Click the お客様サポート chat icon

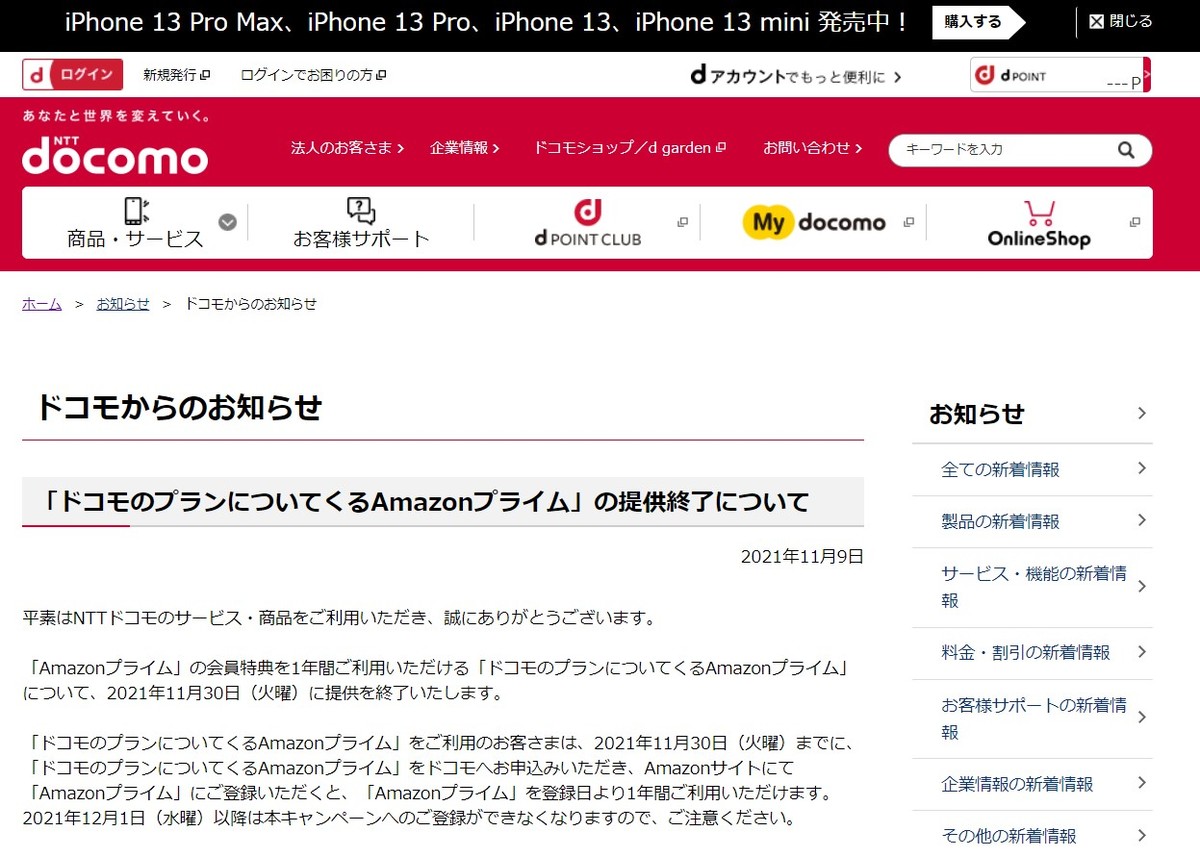[361, 210]
